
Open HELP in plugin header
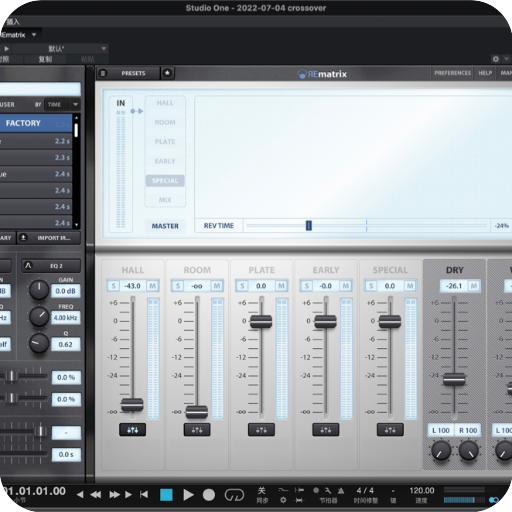click(x=485, y=73)
